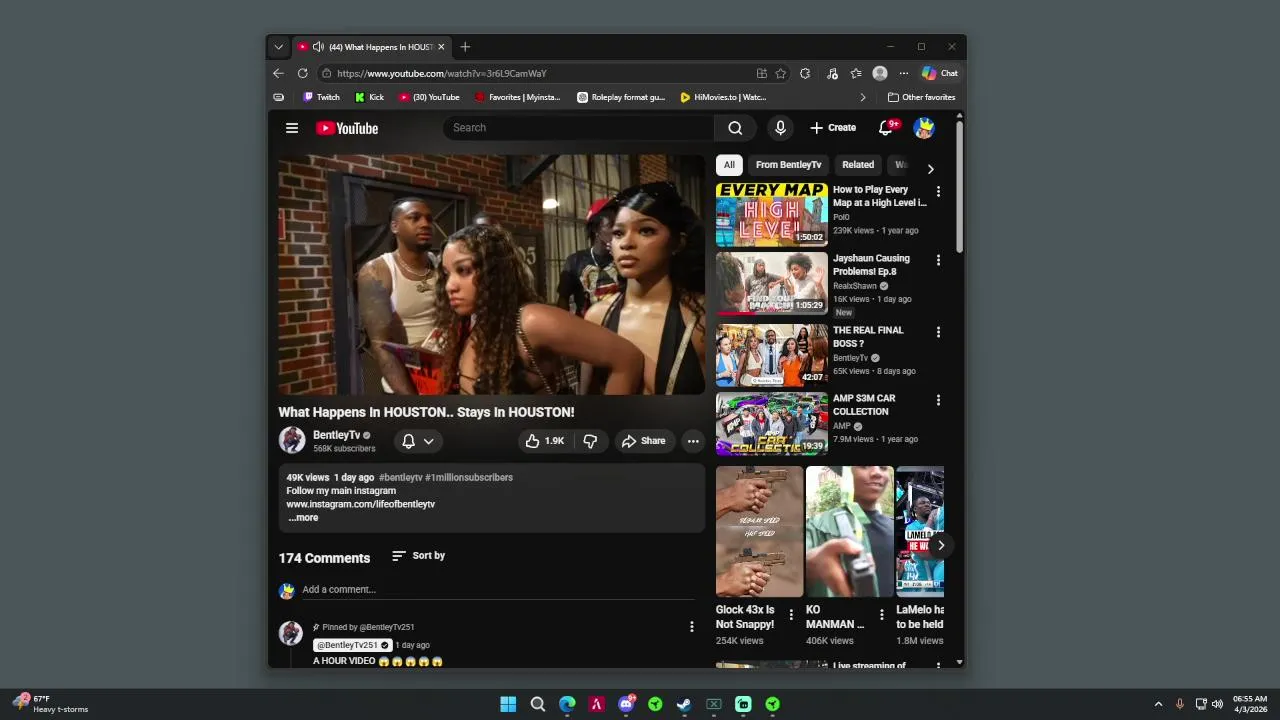The width and height of the screenshot is (1280, 720).
Task: Click the page vertical scrollbar thumb
Action: pyautogui.click(x=959, y=185)
